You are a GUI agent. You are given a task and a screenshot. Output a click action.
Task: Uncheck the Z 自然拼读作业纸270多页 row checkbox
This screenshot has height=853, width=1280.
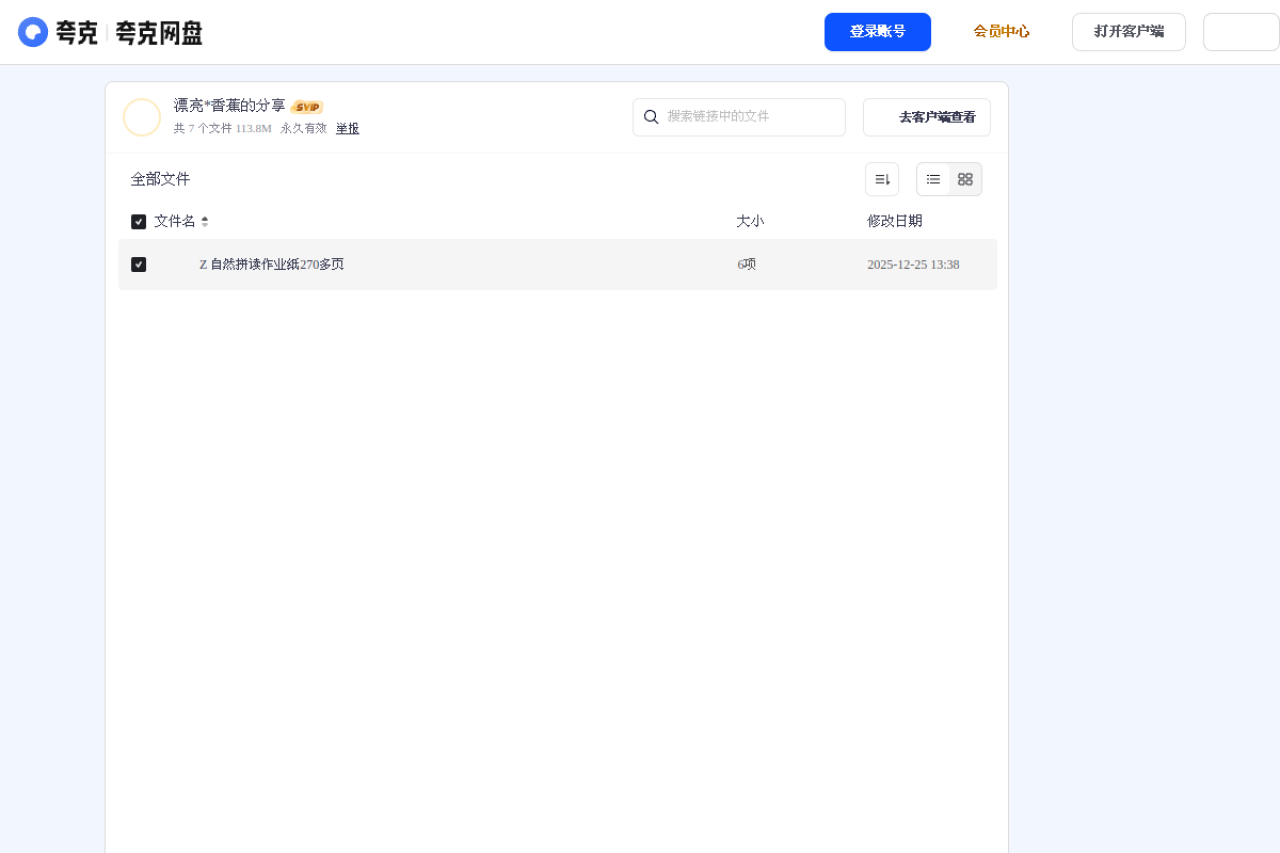[x=138, y=264]
